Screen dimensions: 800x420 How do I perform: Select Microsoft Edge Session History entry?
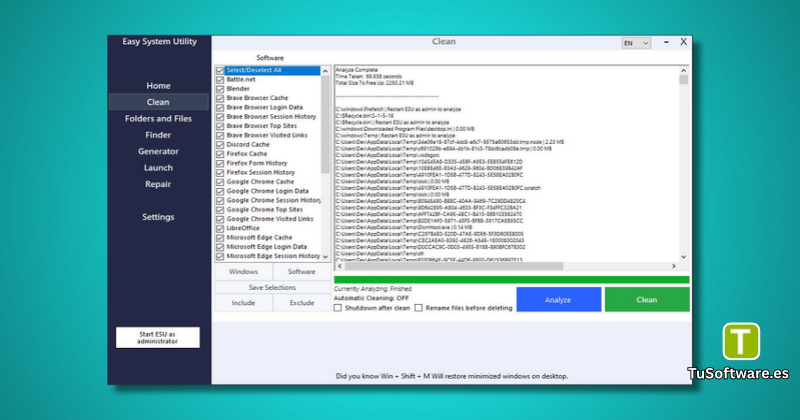[x=273, y=256]
